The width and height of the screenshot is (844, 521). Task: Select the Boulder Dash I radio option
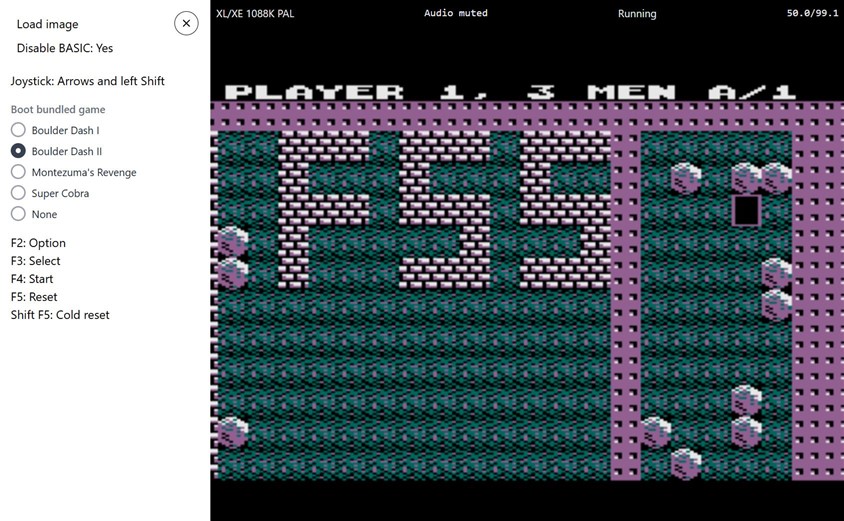[x=18, y=130]
